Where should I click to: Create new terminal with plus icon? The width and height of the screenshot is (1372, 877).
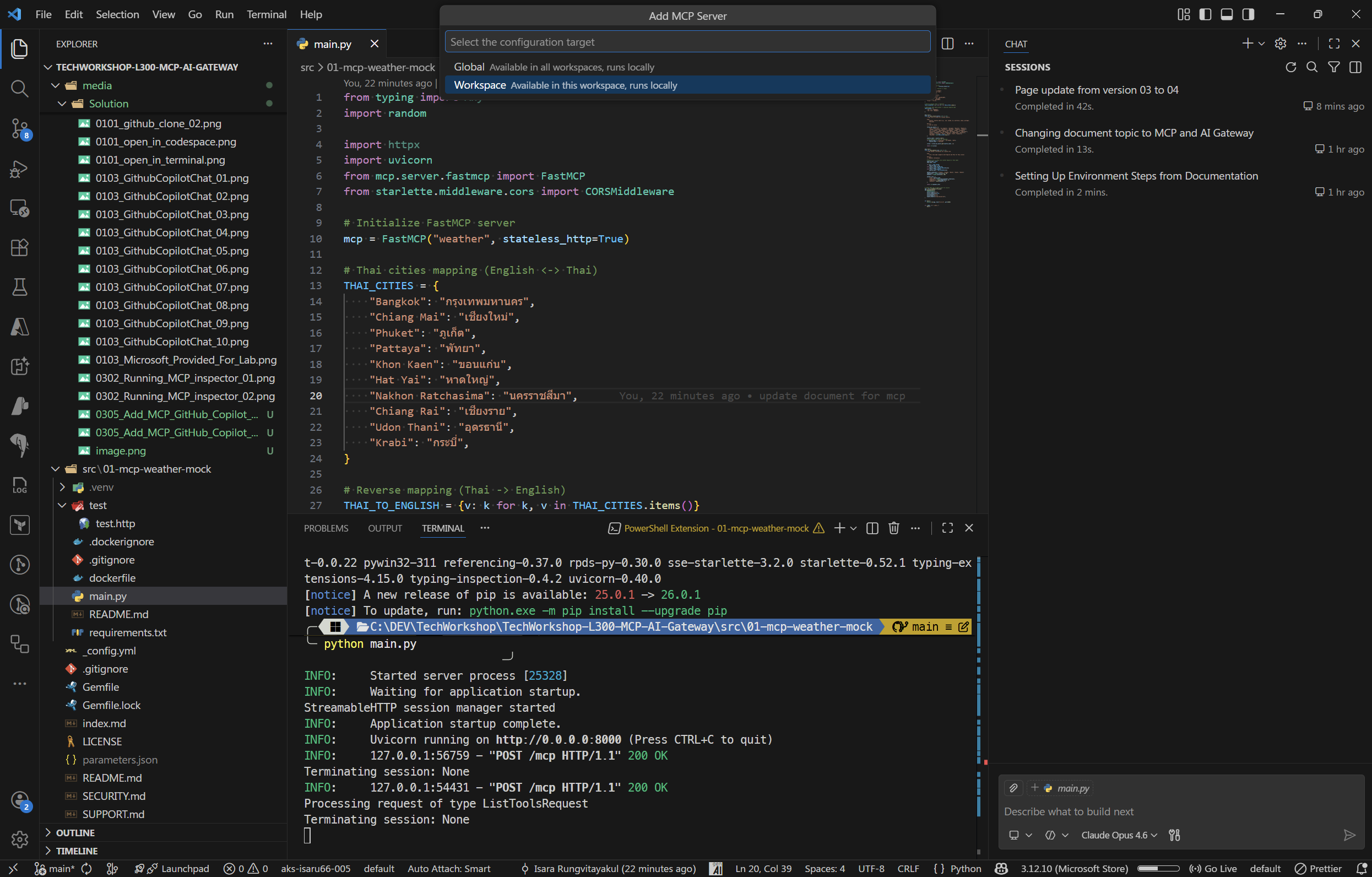[839, 528]
